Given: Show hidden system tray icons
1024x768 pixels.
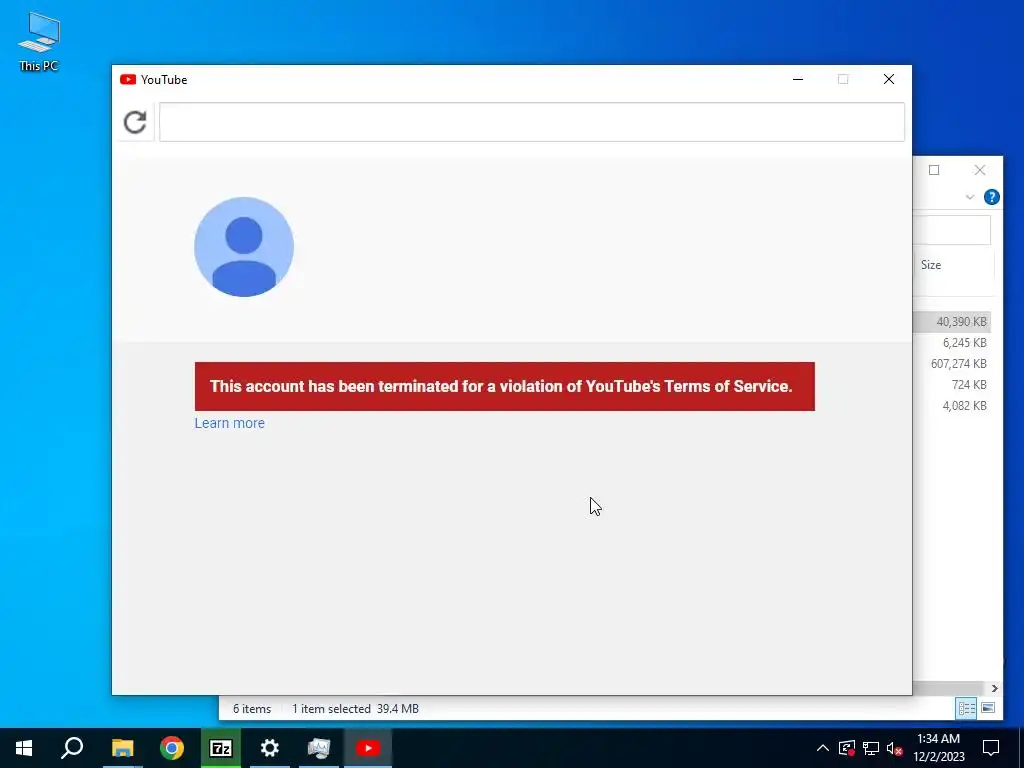Looking at the screenshot, I should 823,748.
